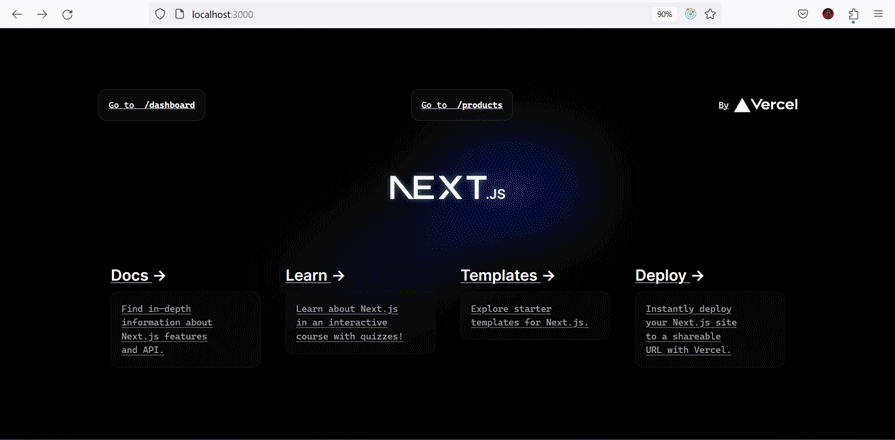The width and height of the screenshot is (895, 440).
Task: Click the Next.js logo in the center
Action: pos(448,188)
